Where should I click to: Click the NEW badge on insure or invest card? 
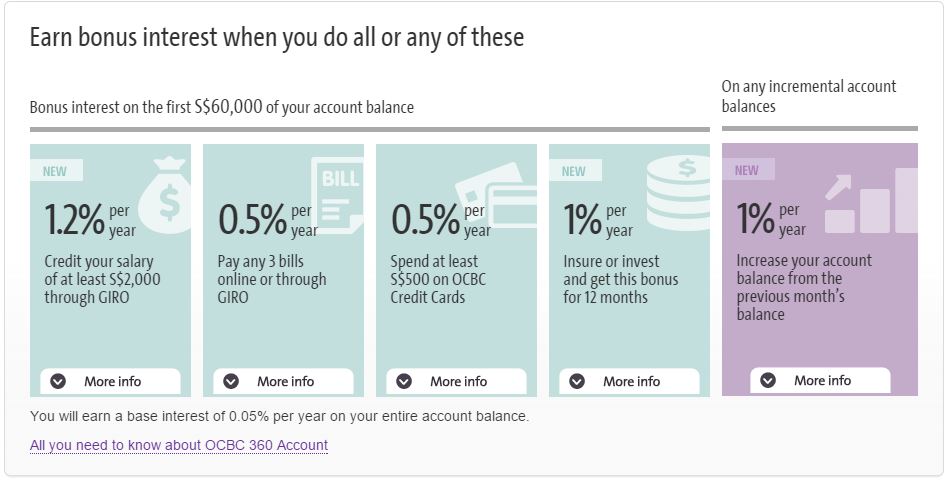click(574, 171)
